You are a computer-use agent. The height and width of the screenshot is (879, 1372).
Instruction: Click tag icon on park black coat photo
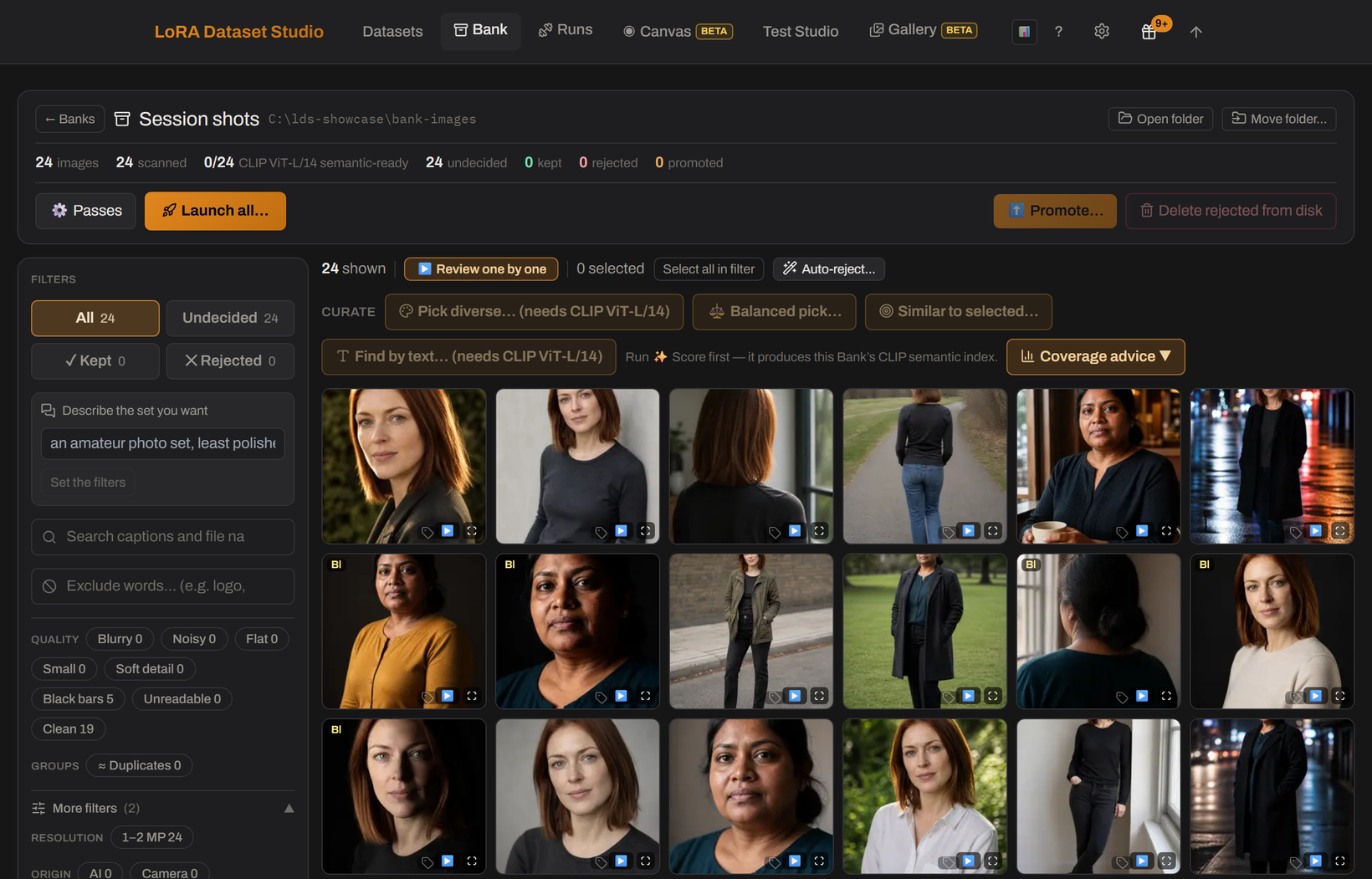tap(949, 697)
